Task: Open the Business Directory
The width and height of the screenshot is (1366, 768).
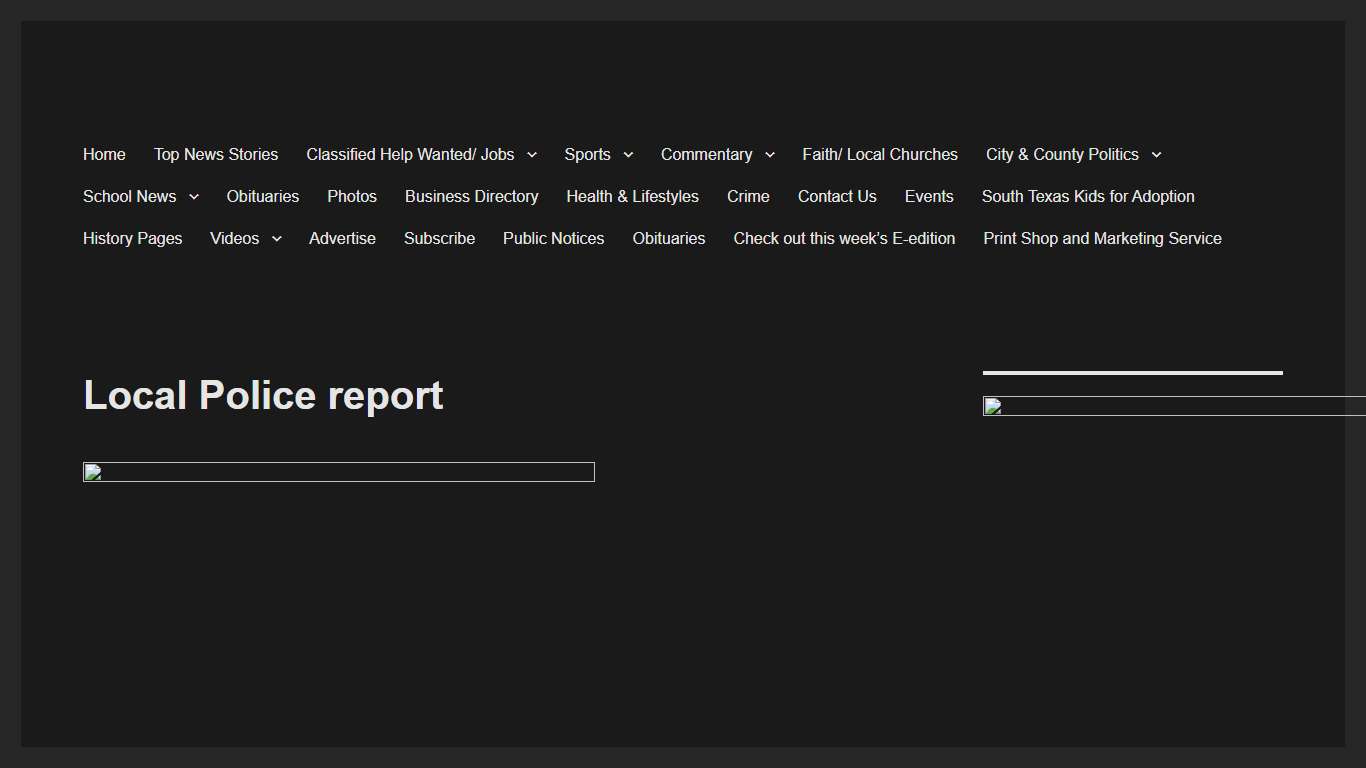Action: click(x=471, y=197)
